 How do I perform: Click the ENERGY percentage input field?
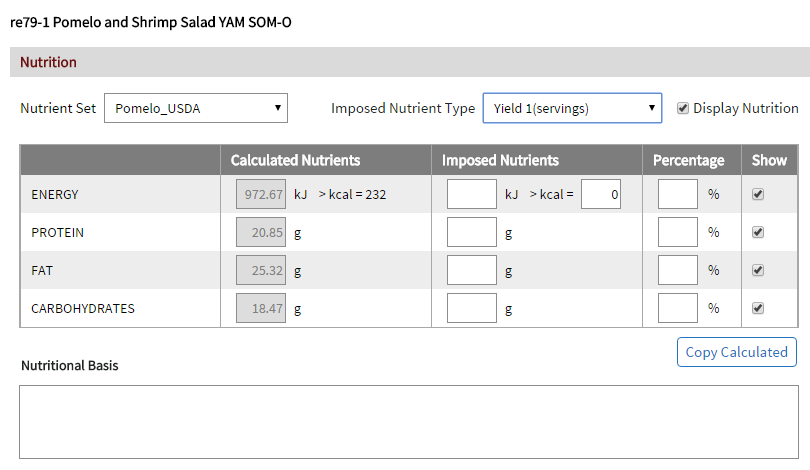(678, 195)
